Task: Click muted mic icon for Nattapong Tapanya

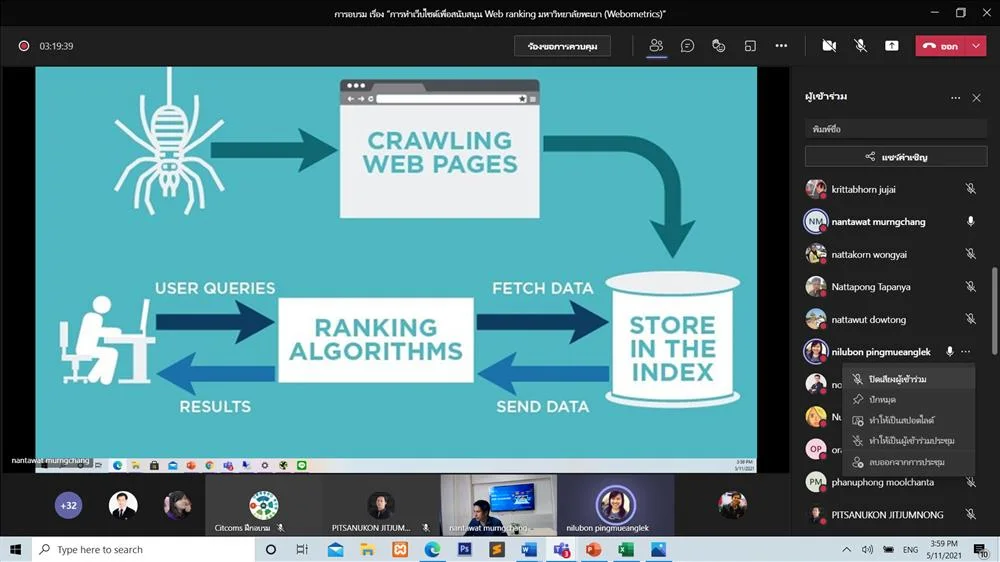Action: pos(970,286)
